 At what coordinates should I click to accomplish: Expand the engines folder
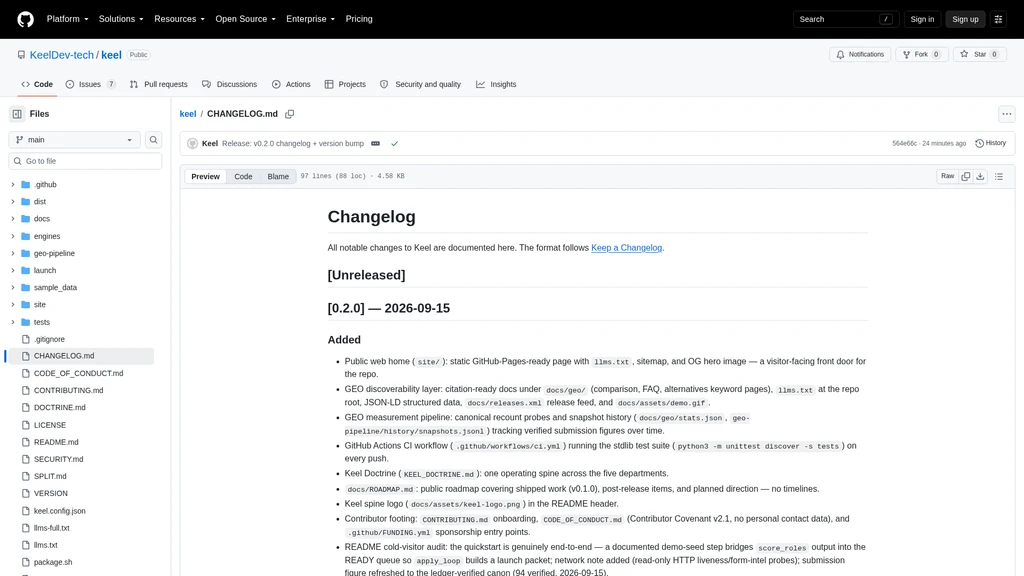pos(12,236)
